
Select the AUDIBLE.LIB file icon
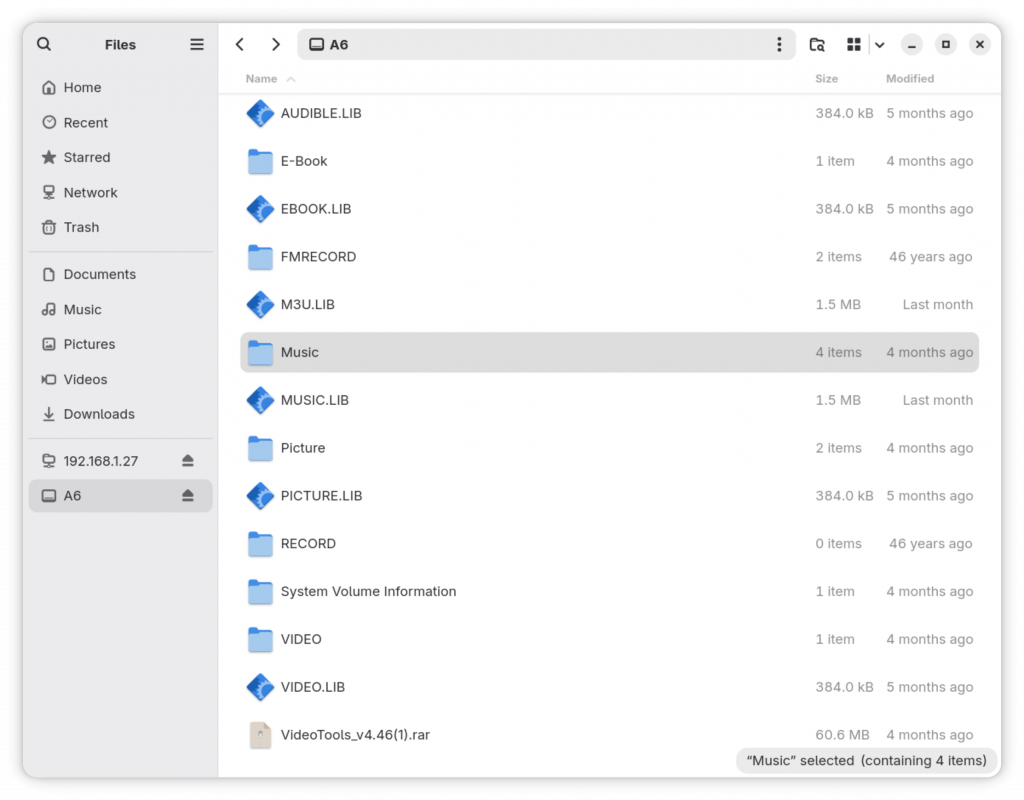pos(260,114)
